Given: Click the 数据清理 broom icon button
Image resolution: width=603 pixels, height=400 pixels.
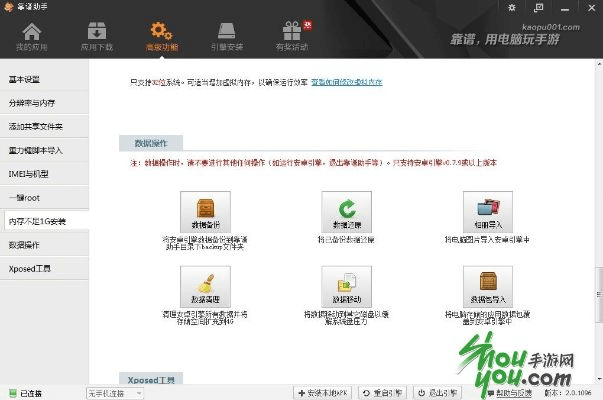Looking at the screenshot, I should (205, 286).
